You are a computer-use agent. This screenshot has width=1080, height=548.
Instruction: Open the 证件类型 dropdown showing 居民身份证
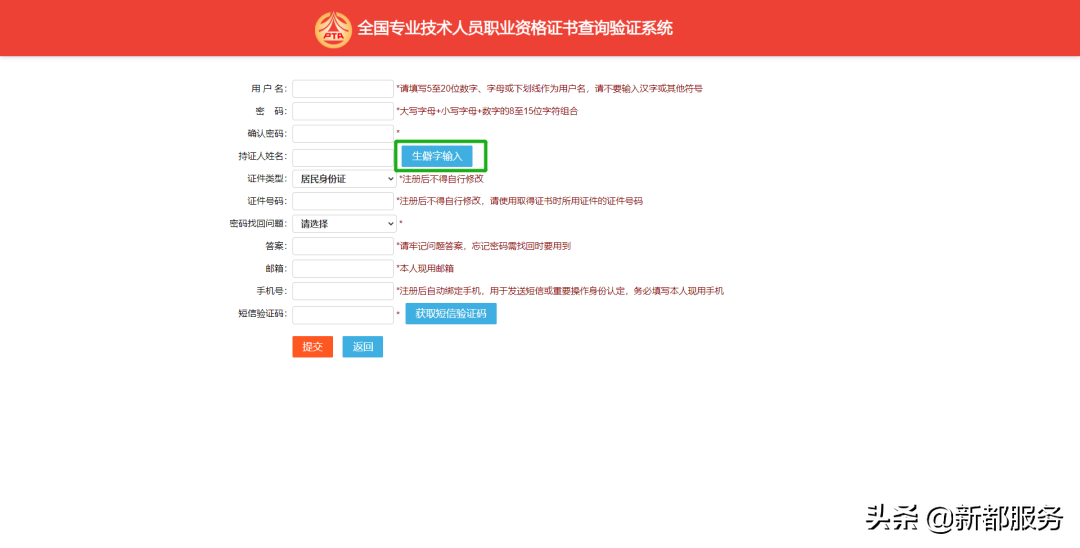pos(344,179)
